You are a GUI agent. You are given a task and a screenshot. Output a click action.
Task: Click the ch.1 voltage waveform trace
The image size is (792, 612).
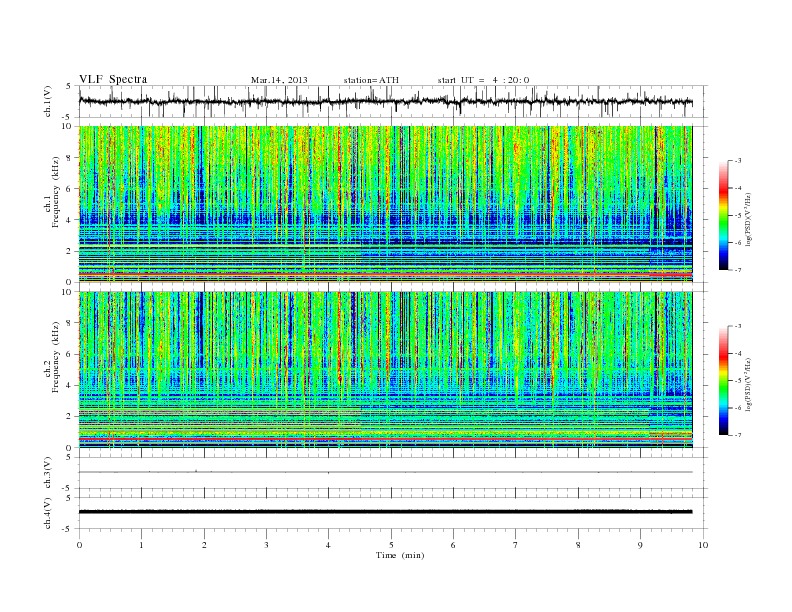coord(385,101)
